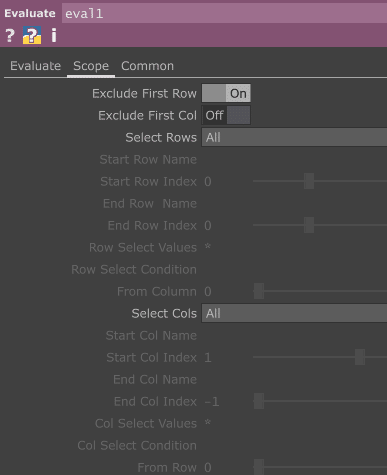Click the Col Select Values field
This screenshot has height=475, width=387.
pyautogui.click(x=294, y=423)
